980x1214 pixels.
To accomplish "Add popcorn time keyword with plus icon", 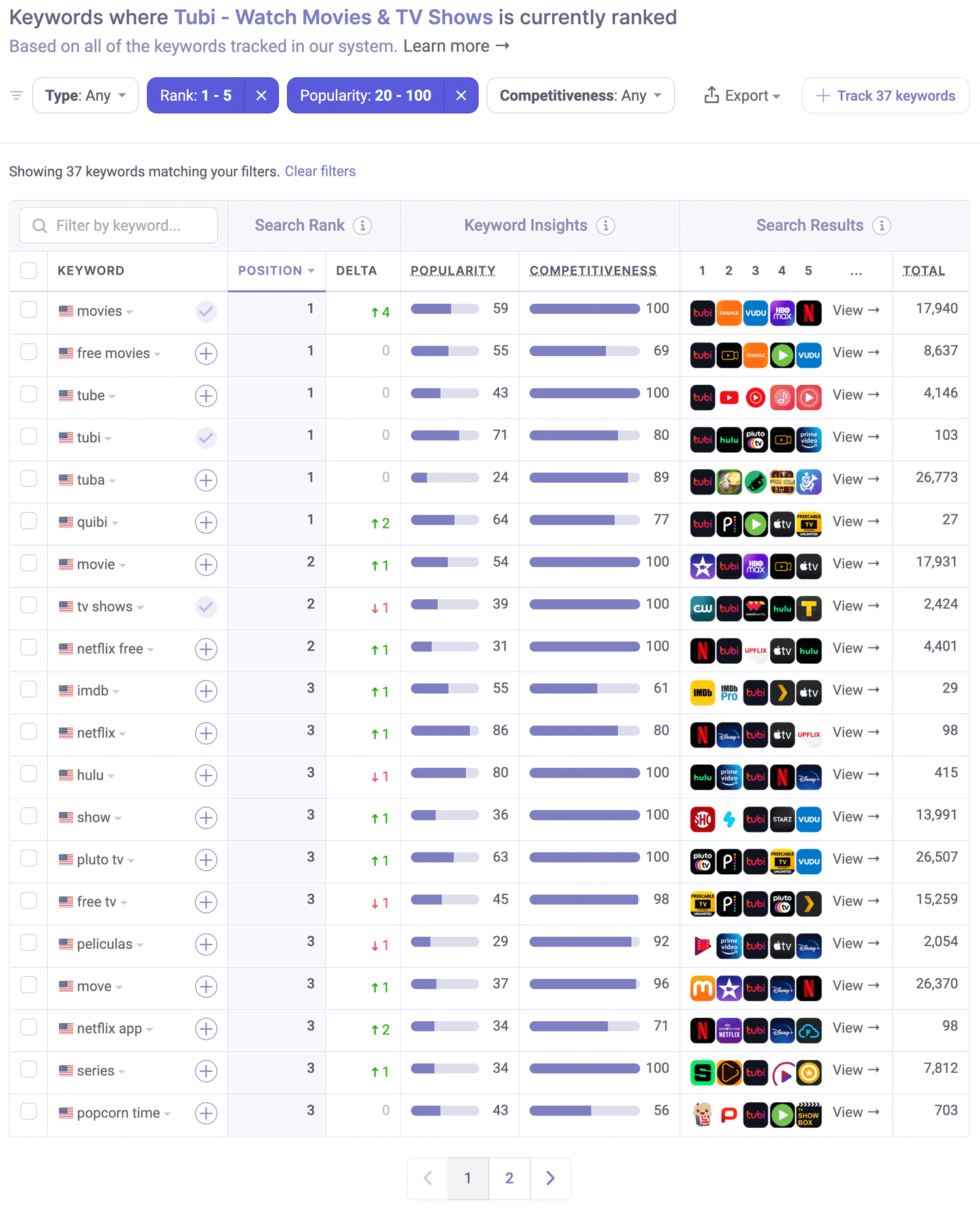I will coord(206,1113).
